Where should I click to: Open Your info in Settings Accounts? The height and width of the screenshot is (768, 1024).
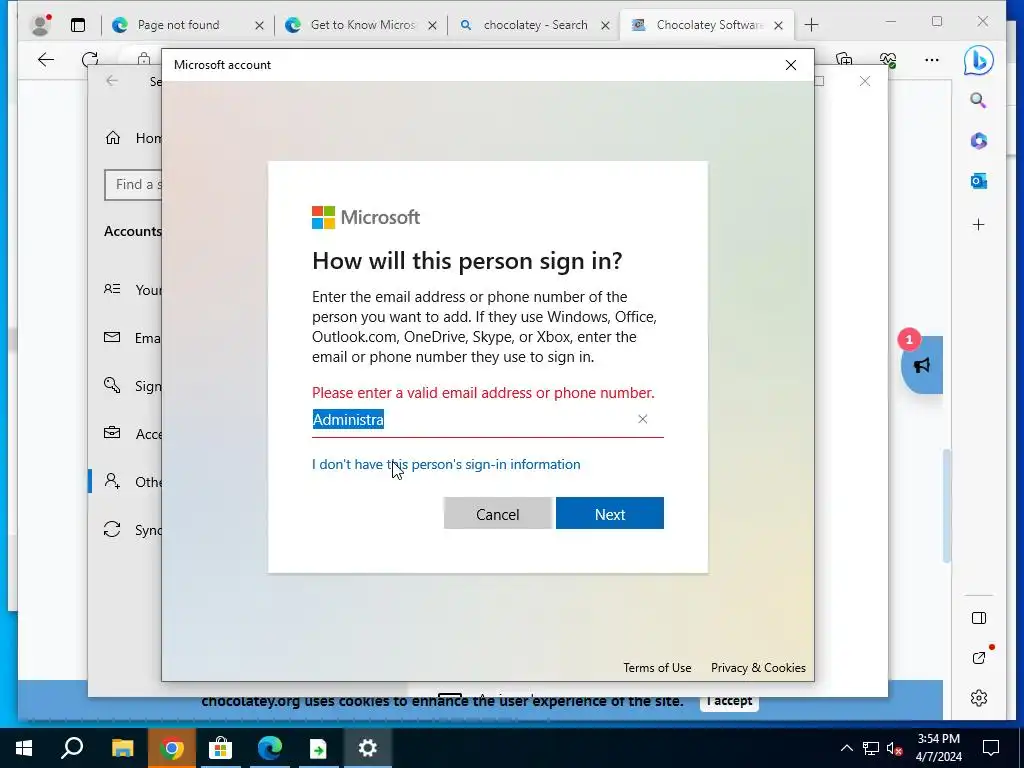[x=133, y=290]
